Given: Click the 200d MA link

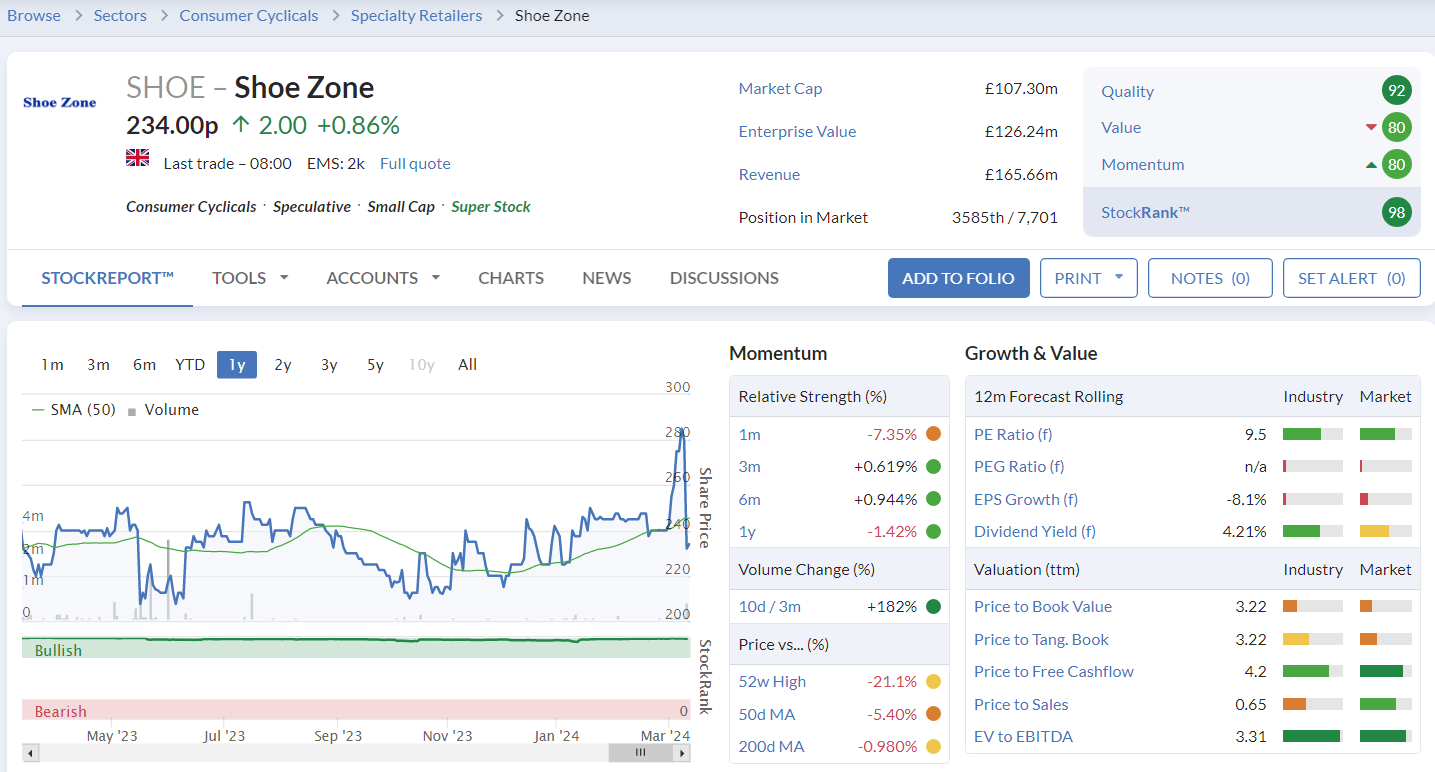Looking at the screenshot, I should tap(771, 746).
